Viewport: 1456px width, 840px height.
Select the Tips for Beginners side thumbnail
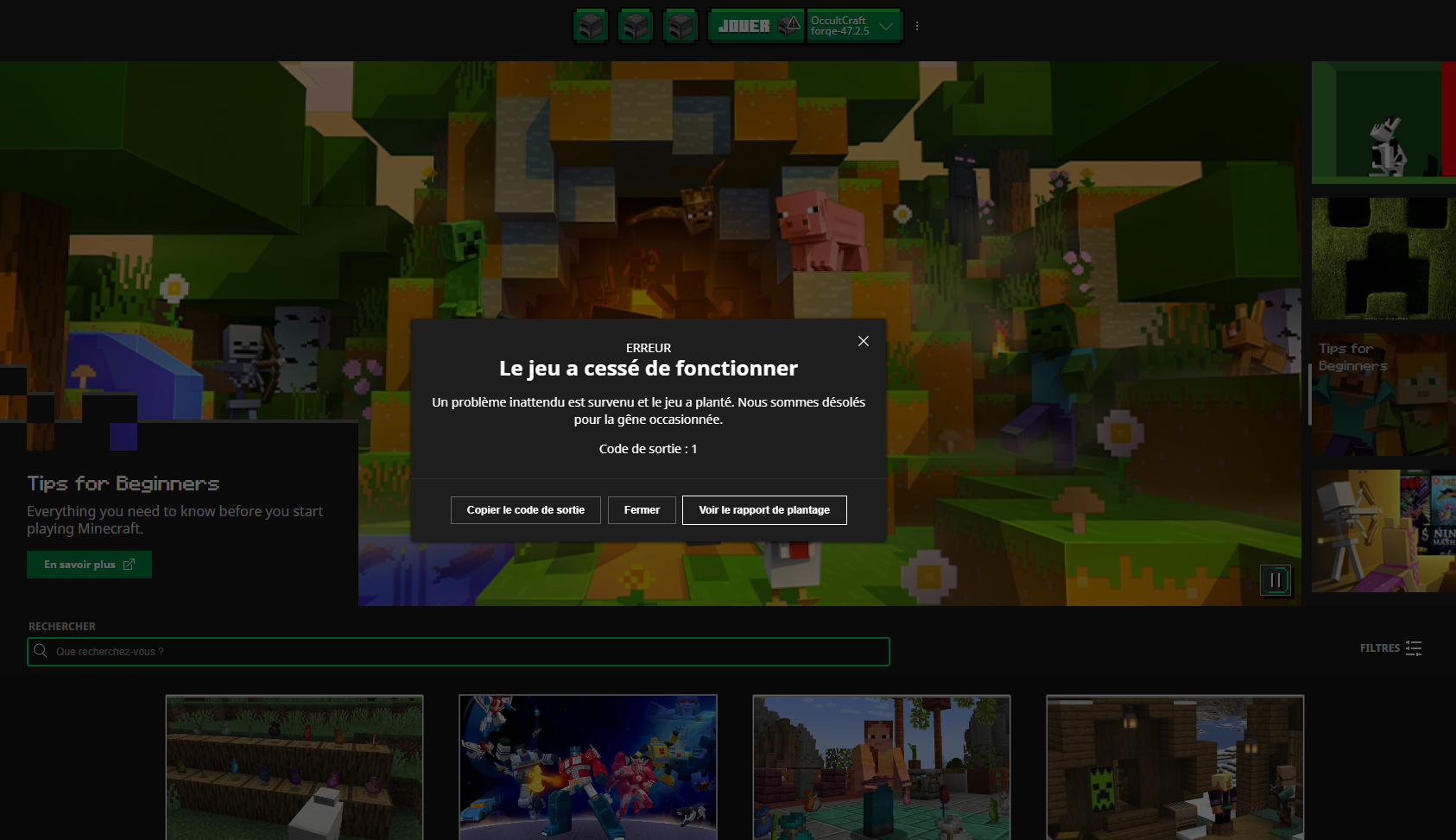point(1383,395)
